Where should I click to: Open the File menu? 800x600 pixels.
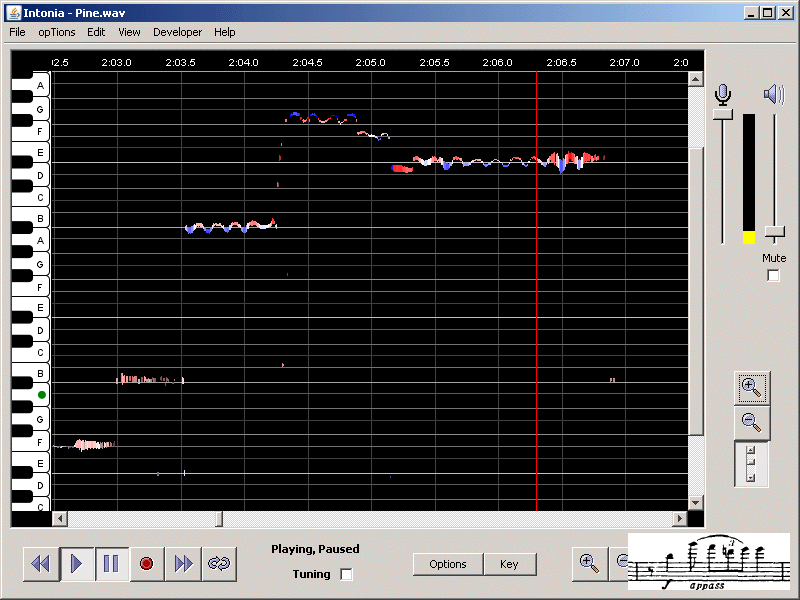tap(17, 32)
